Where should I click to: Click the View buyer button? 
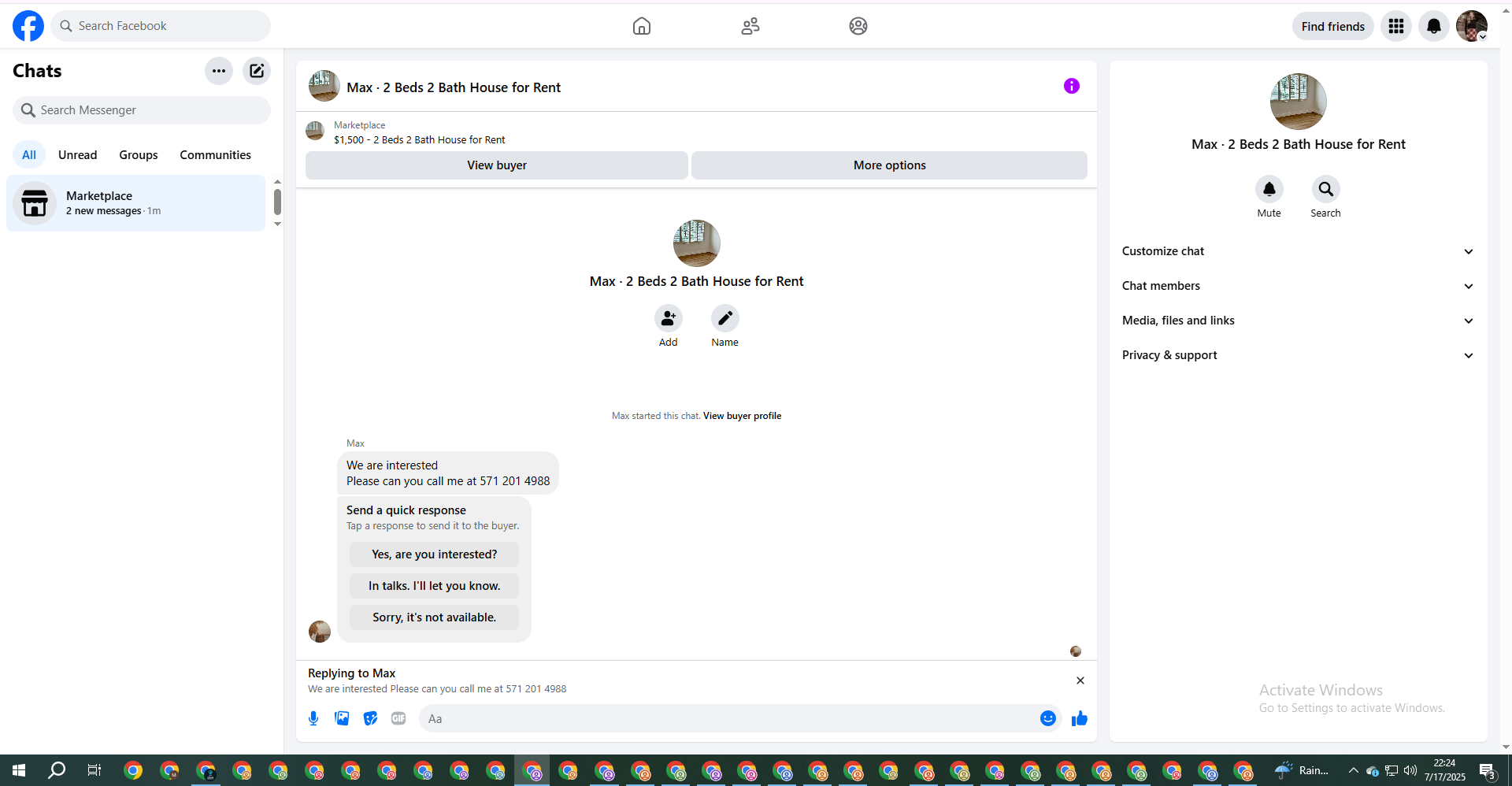[x=497, y=165]
